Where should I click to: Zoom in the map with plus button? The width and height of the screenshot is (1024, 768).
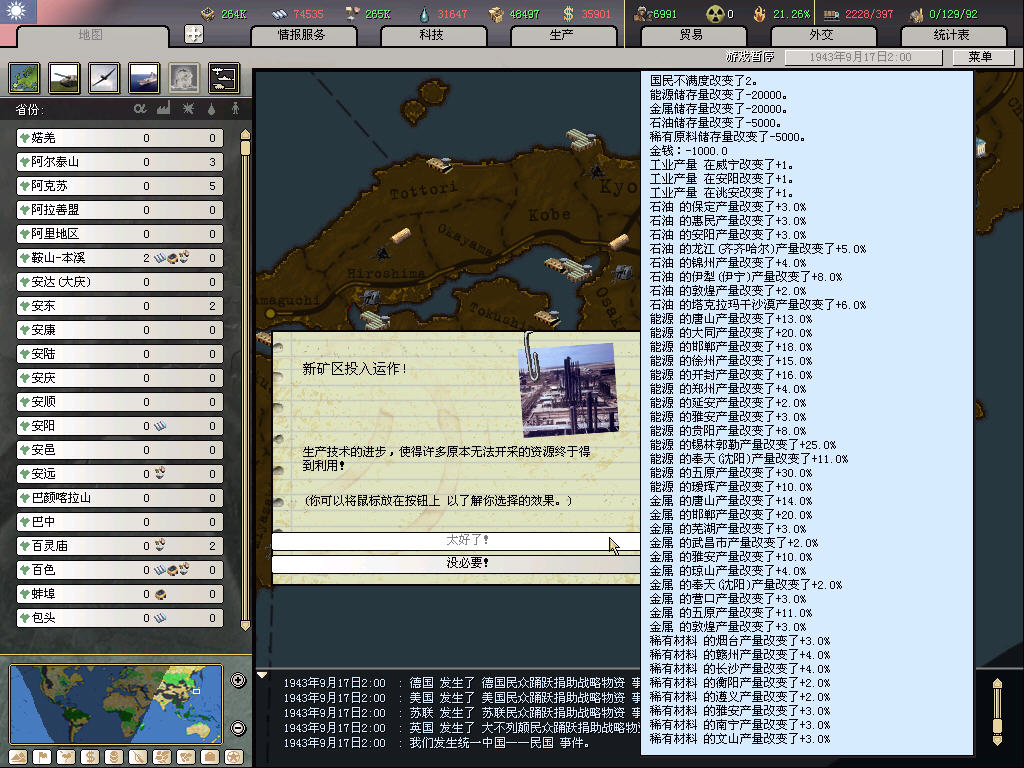pyautogui.click(x=238, y=681)
